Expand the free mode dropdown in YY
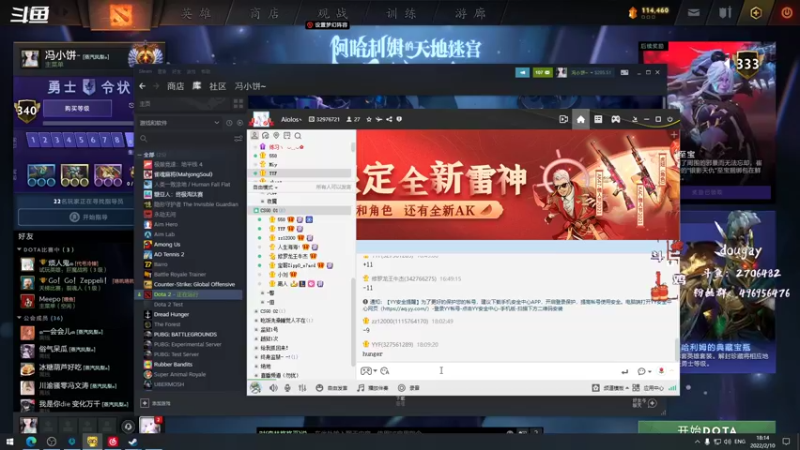800x450 pixels. tap(265, 187)
